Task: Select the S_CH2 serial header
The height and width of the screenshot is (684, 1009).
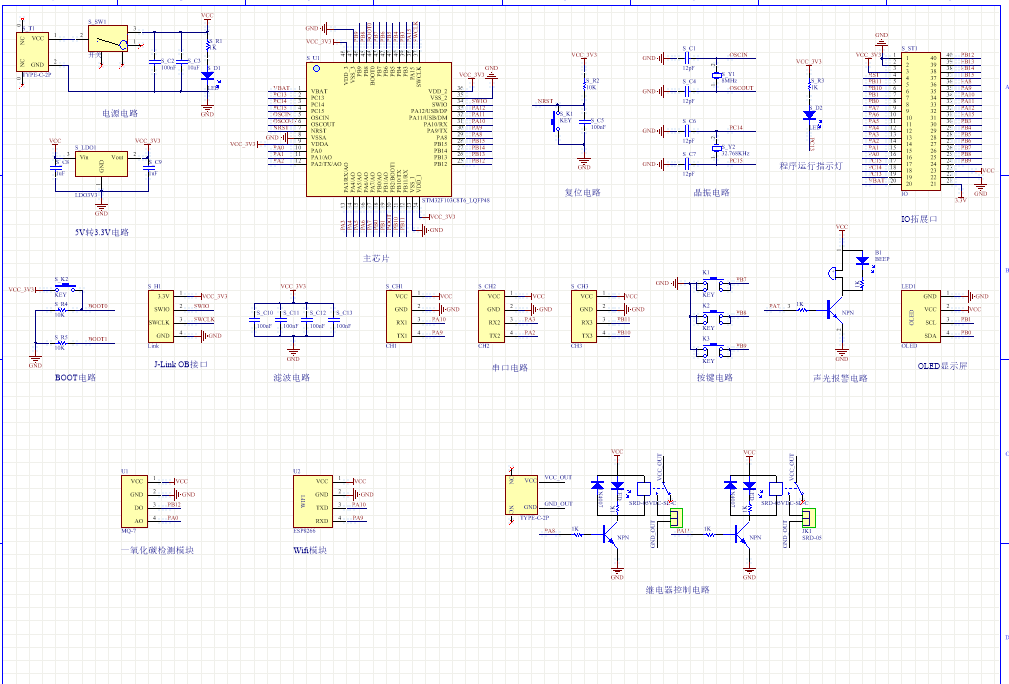Action: click(x=492, y=316)
